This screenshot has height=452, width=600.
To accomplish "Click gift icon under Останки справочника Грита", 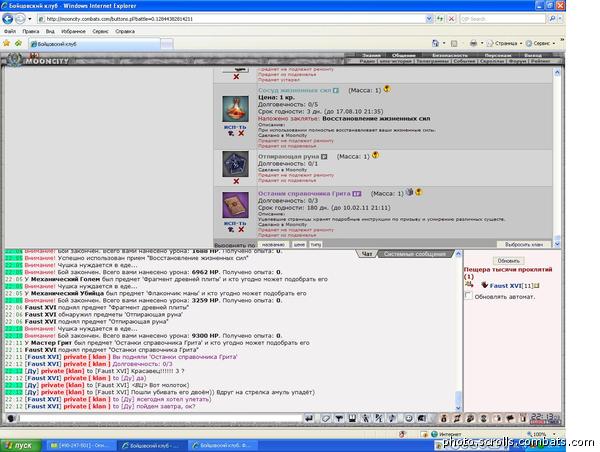I will (x=230, y=230).
